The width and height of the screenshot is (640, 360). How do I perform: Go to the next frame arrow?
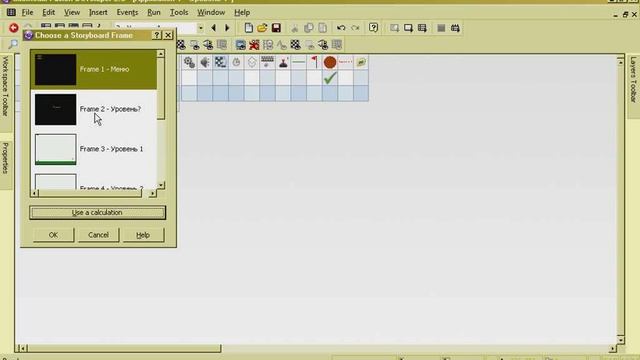[x=227, y=28]
